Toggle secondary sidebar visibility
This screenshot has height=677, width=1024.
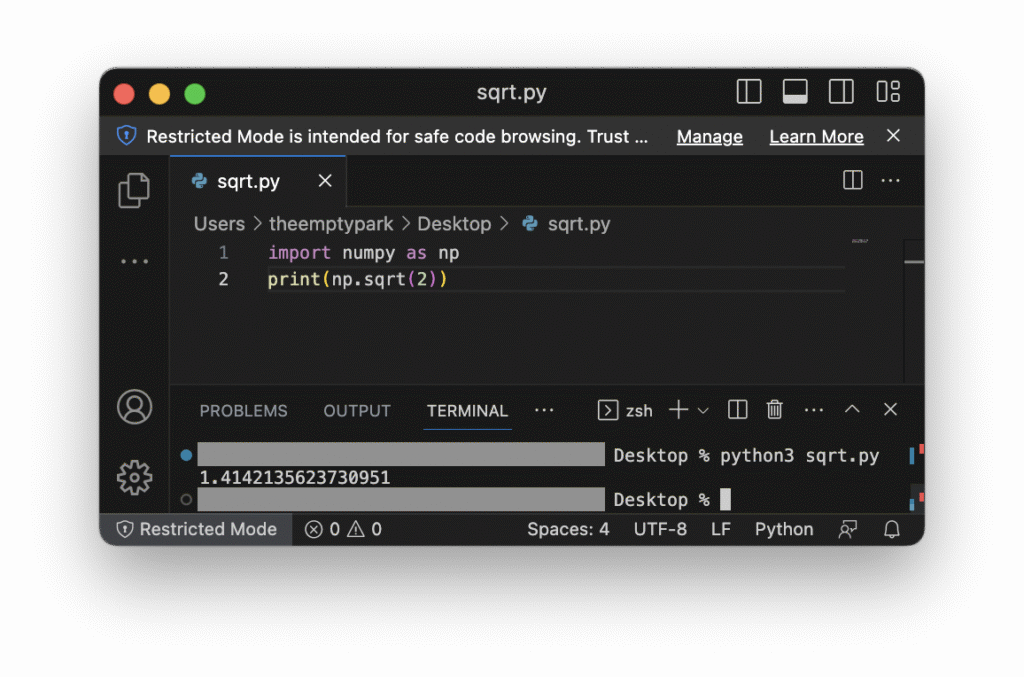(841, 92)
